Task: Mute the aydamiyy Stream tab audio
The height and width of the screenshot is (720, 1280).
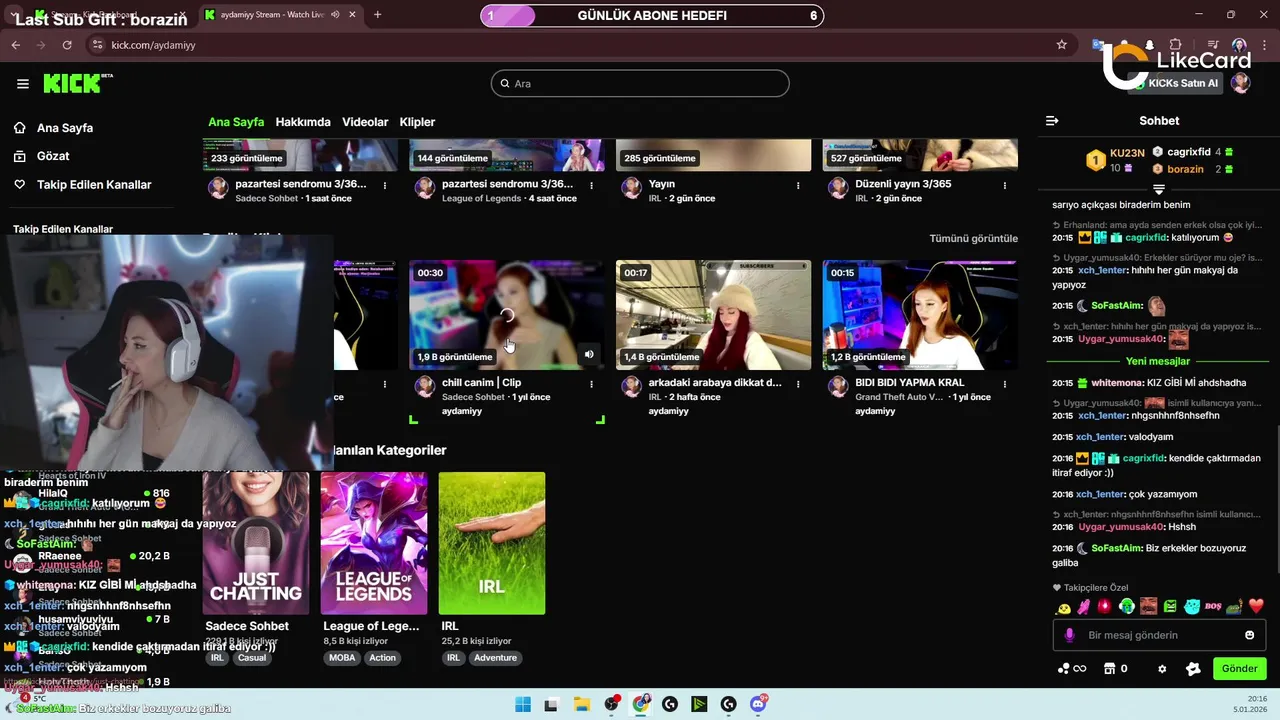Action: [335, 15]
